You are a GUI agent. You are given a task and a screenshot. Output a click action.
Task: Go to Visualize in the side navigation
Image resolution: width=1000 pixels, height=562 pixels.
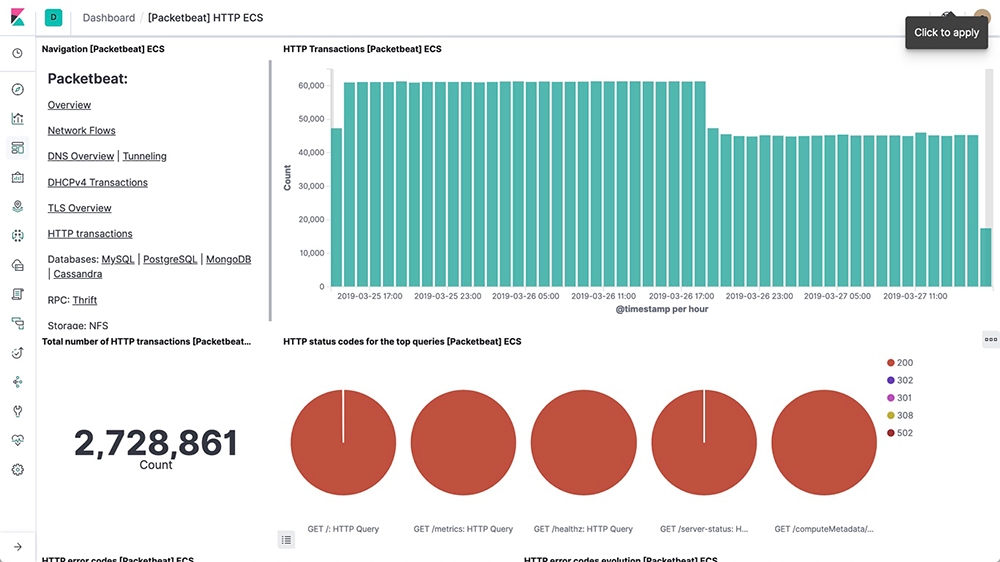[x=17, y=119]
